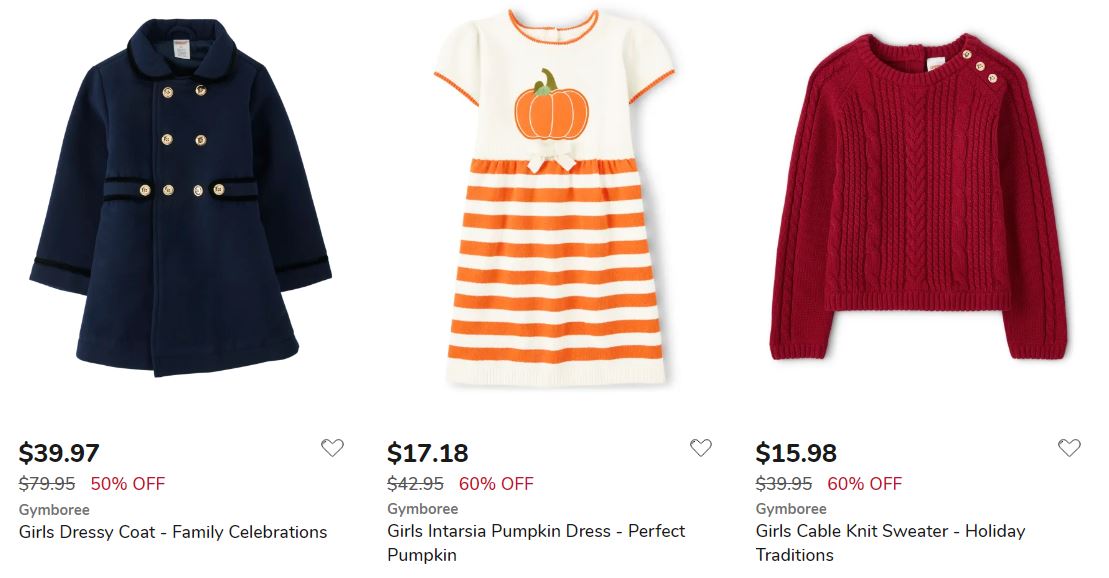1109x578 pixels.
Task: Open the Girls Intarsia Pumpkin Dress listing
Action: 535,532
